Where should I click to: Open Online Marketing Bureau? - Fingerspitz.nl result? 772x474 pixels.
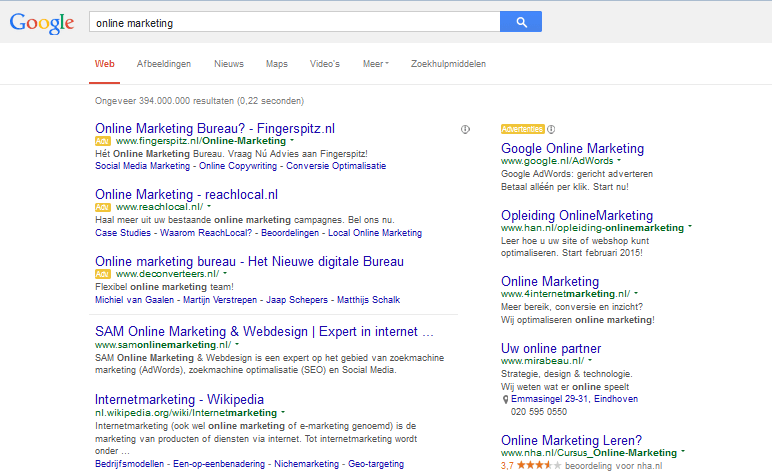click(x=215, y=128)
